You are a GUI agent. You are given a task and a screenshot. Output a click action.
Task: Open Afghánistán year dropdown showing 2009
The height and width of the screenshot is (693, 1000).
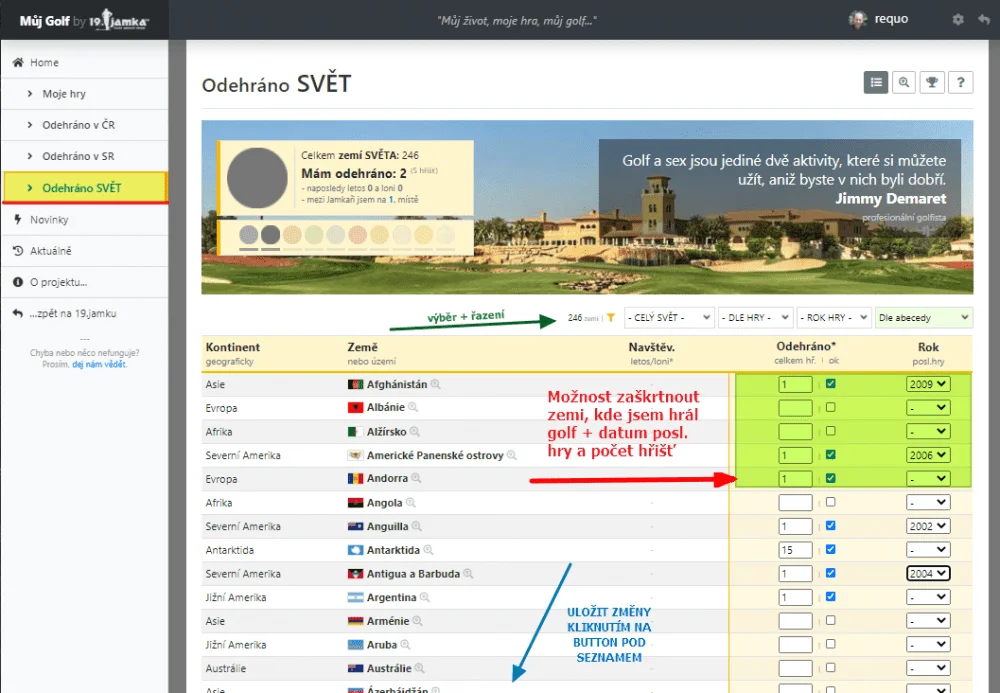(x=928, y=384)
